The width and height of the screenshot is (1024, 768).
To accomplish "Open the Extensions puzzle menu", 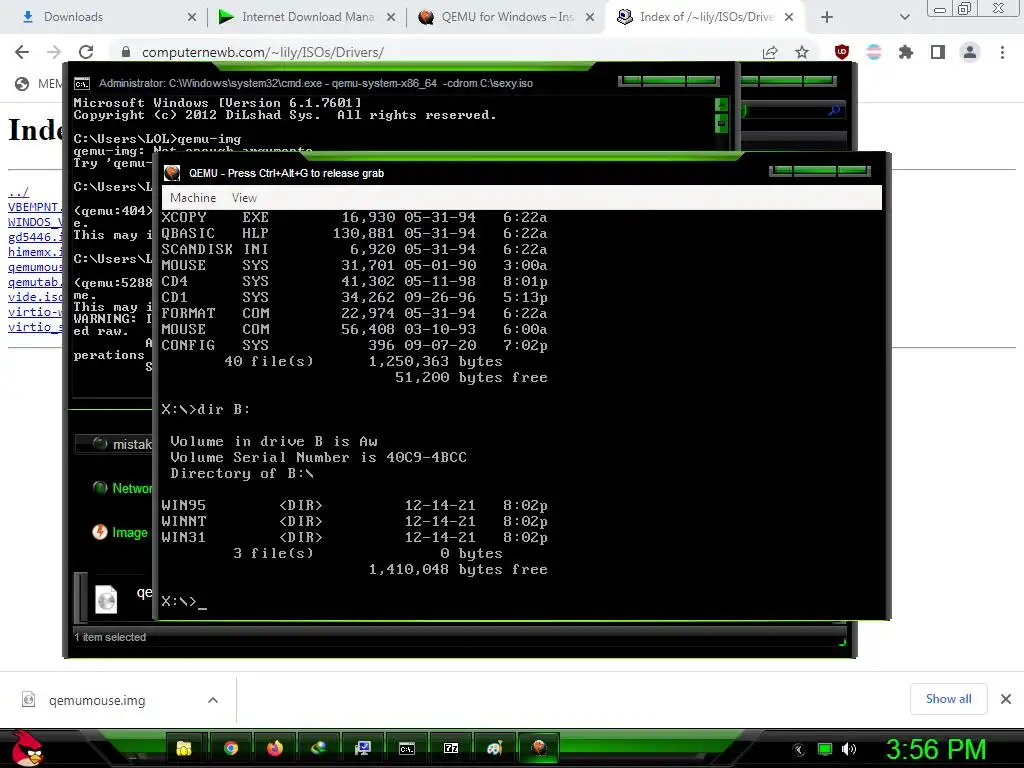I will pos(906,52).
